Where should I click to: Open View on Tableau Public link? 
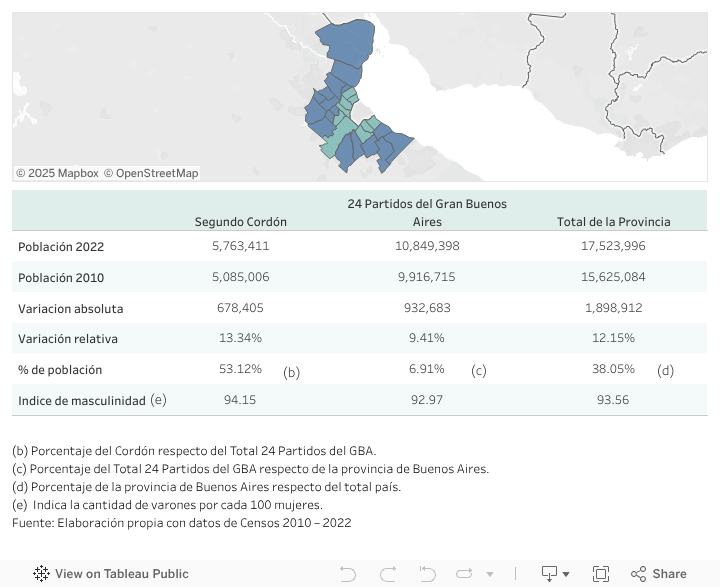pyautogui.click(x=121, y=574)
